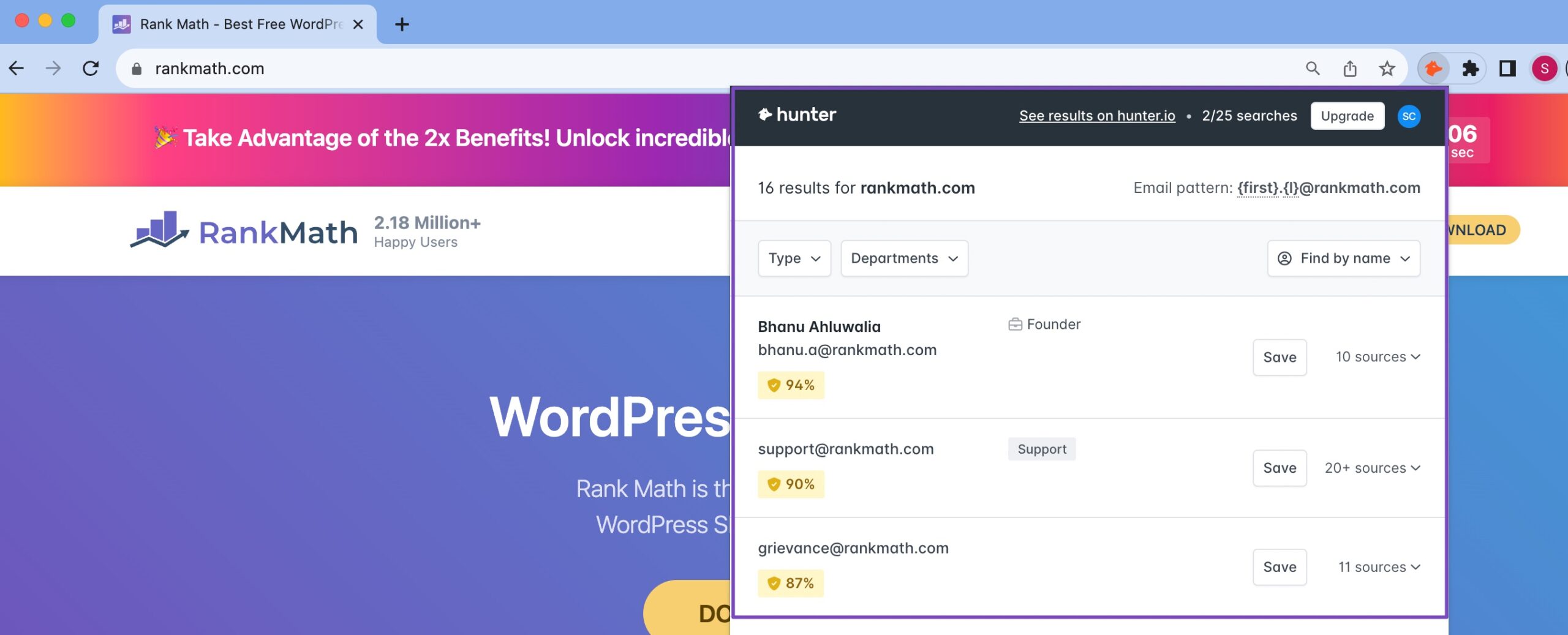This screenshot has height=635, width=1568.
Task: Click the Founder position label
Action: click(1044, 325)
